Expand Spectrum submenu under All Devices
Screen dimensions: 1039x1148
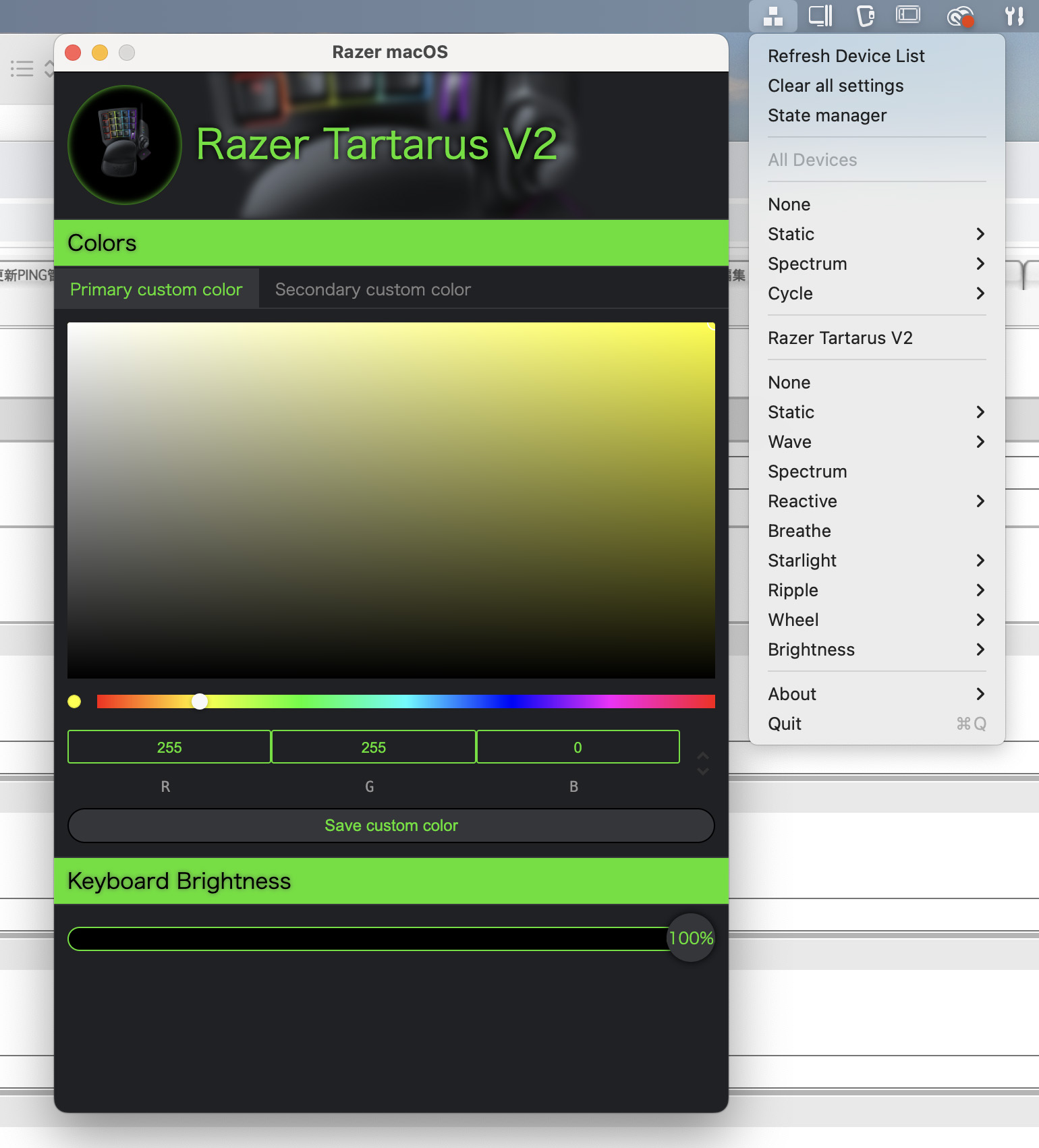877,264
